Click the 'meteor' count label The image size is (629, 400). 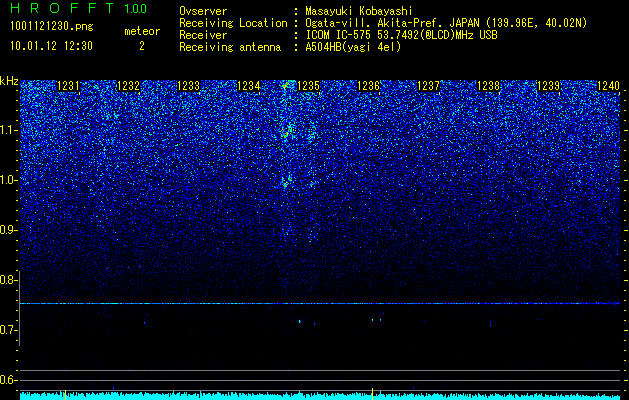142,31
